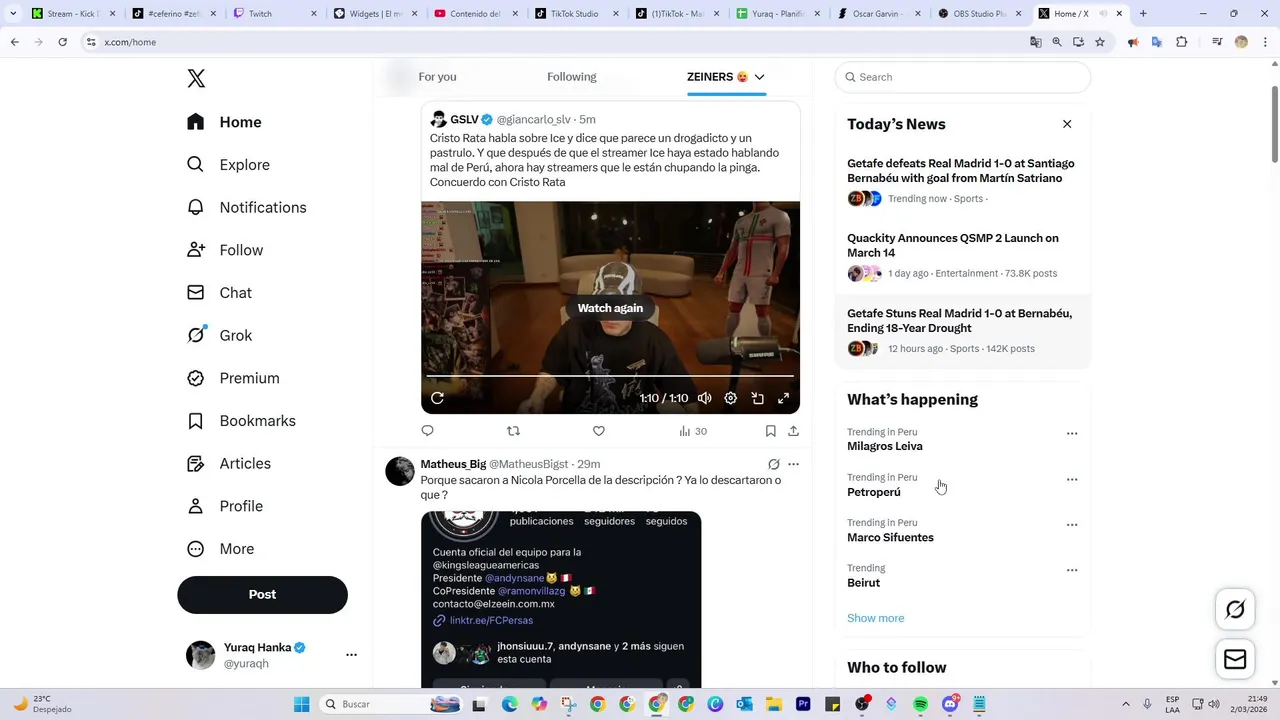Open Grok explain icon on Matheus_Big post
Image resolution: width=1280 pixels, height=720 pixels.
pyautogui.click(x=773, y=464)
